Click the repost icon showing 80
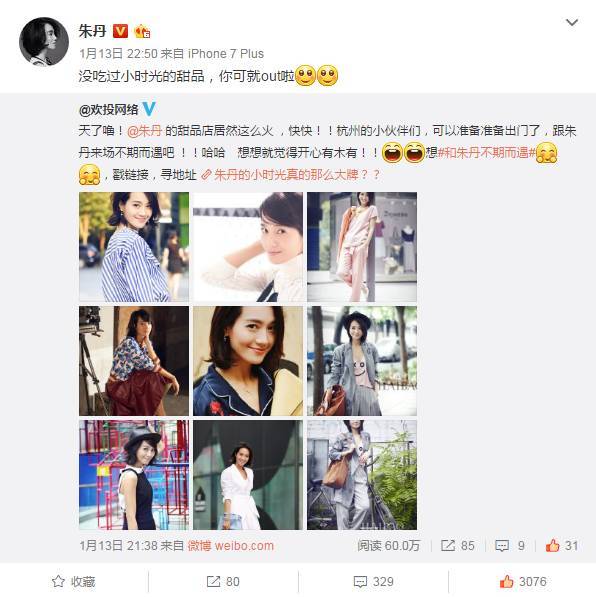Viewport: 596px width, 597px height. 213,581
